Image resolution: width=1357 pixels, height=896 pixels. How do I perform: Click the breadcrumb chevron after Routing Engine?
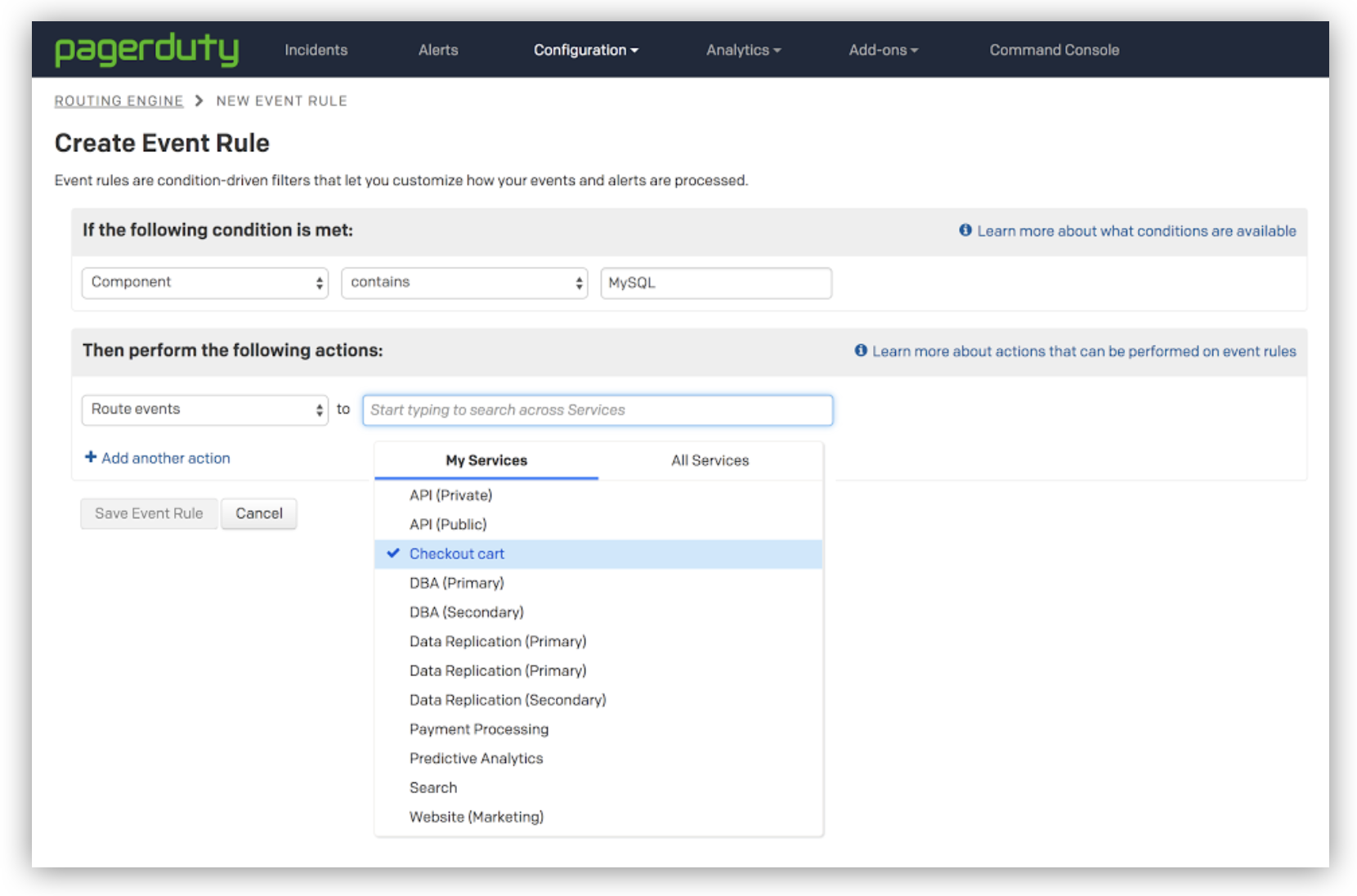(x=199, y=101)
